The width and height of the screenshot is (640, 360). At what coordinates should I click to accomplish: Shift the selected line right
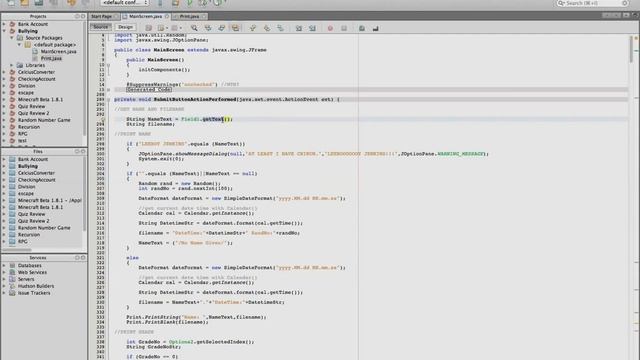click(x=312, y=28)
